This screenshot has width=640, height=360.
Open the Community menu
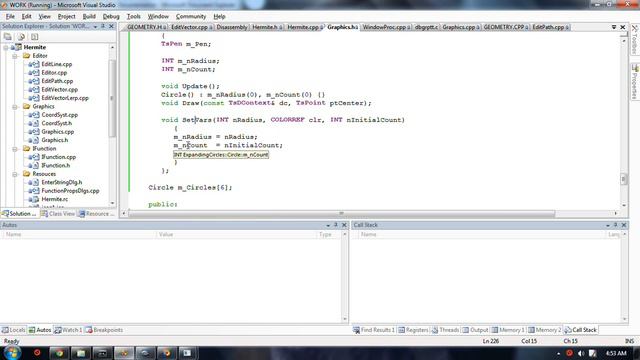(x=191, y=16)
